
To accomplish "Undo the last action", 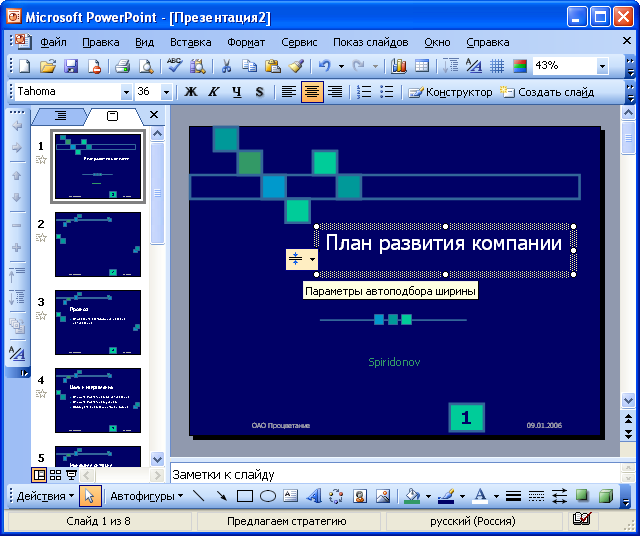I will click(324, 66).
